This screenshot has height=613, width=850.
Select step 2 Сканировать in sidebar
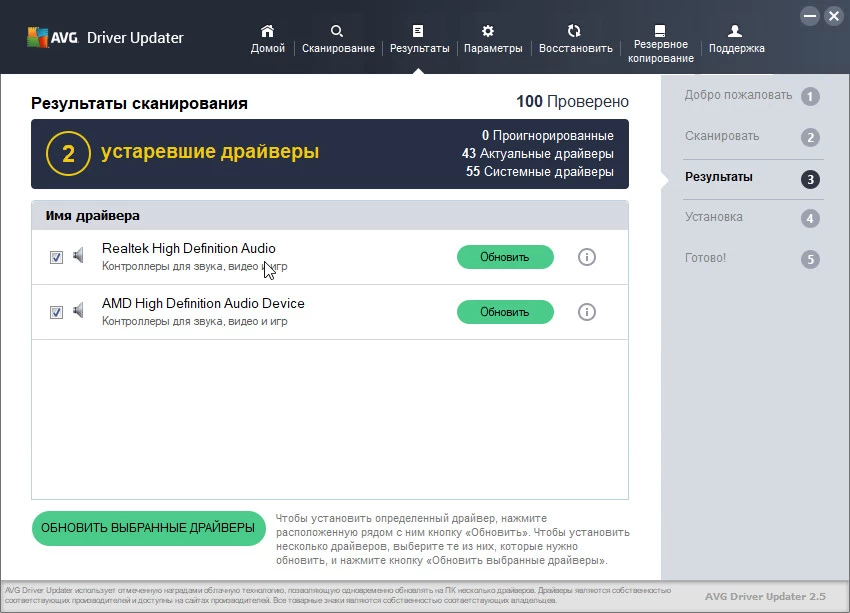(x=751, y=137)
